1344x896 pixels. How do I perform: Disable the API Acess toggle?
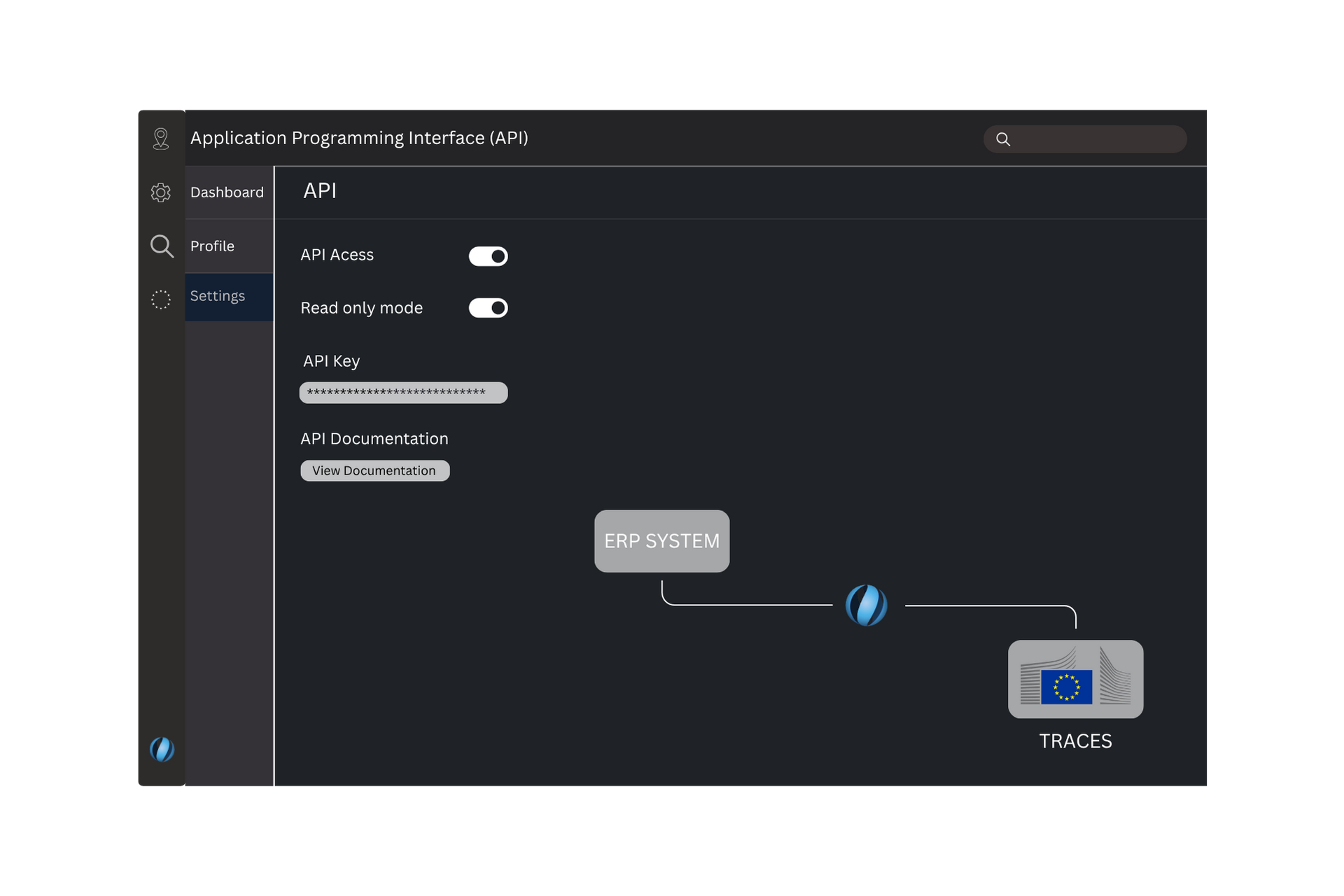488,256
